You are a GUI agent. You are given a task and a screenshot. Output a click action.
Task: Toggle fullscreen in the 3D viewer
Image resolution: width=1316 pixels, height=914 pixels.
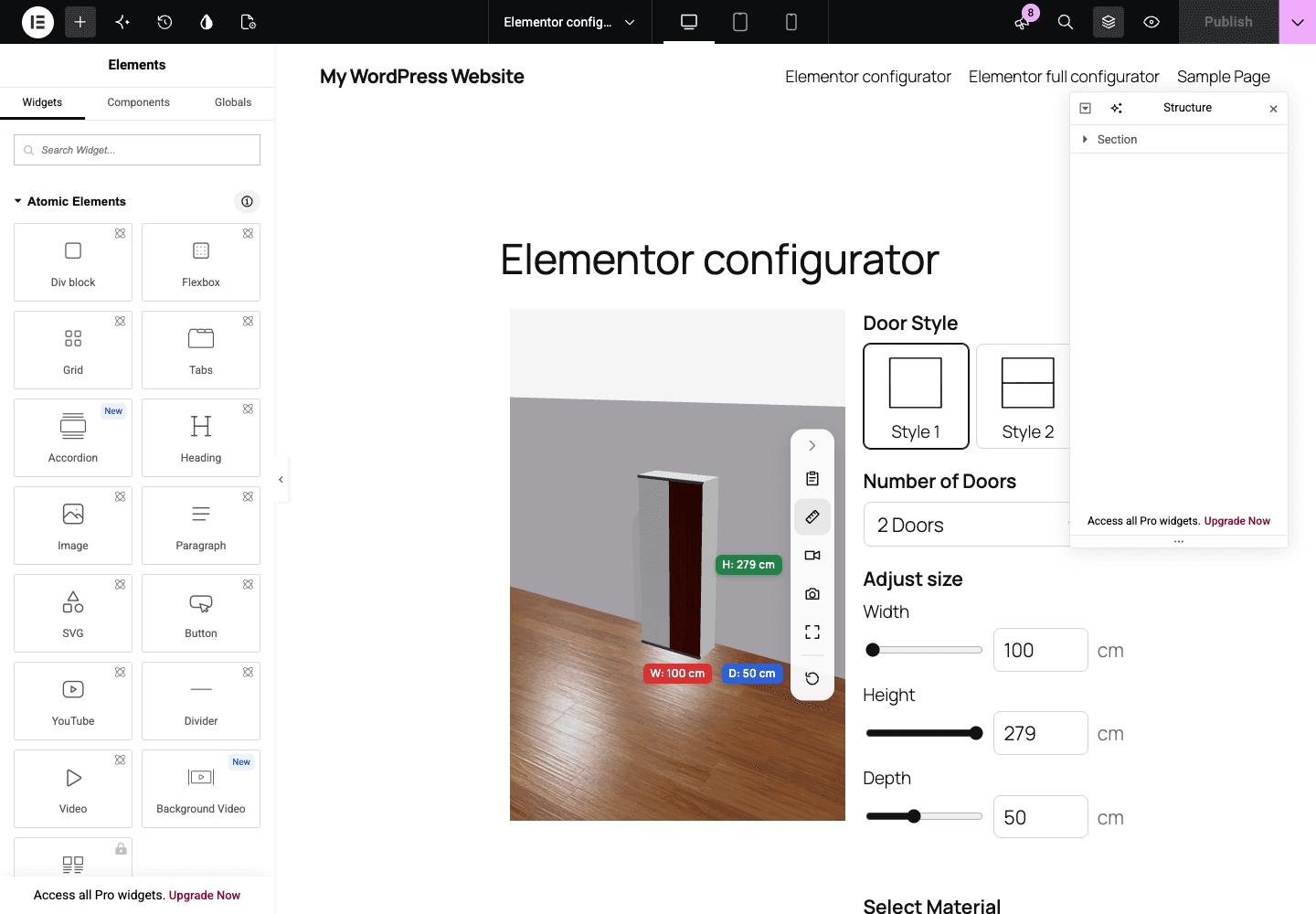[812, 632]
